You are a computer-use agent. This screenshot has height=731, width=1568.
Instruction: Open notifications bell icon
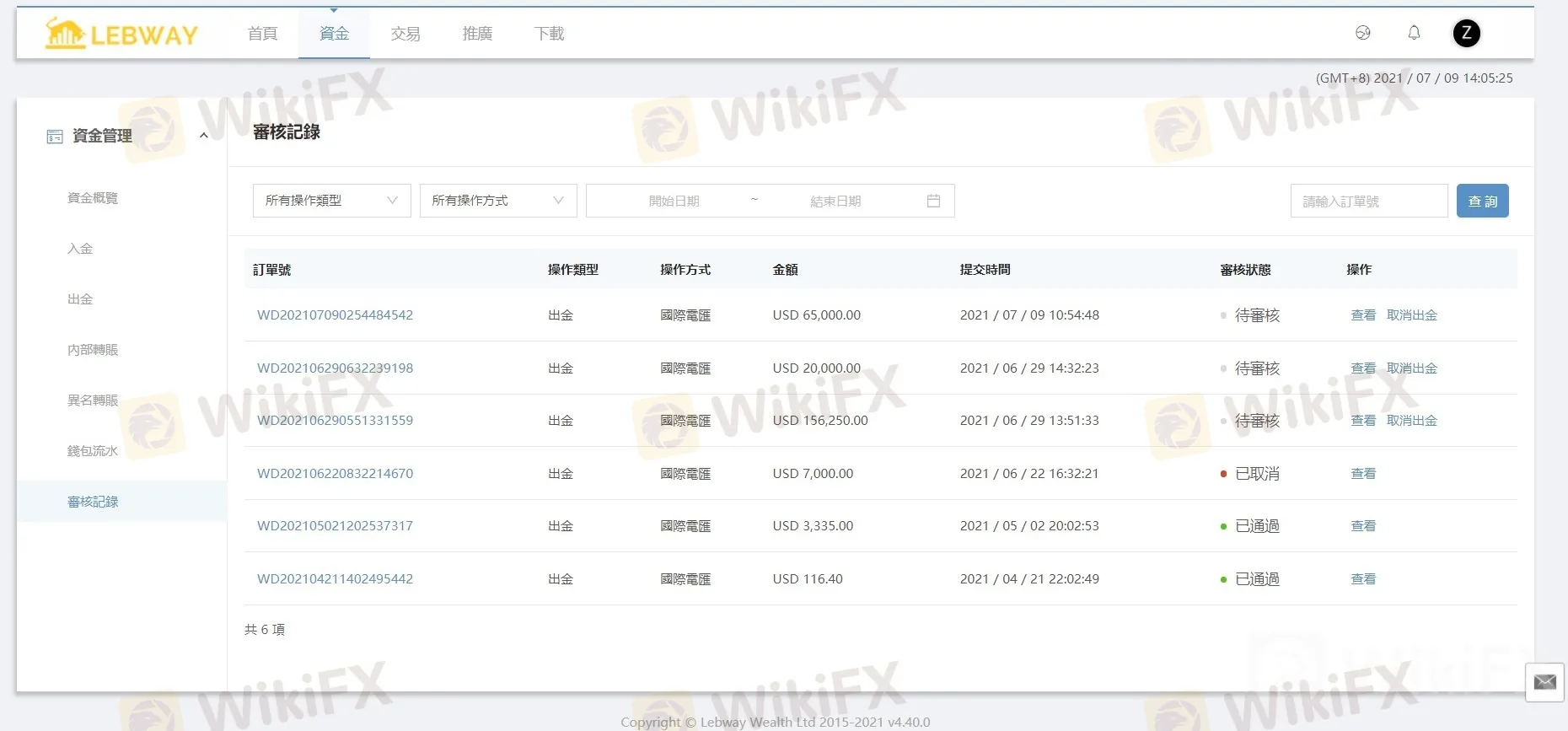1414,33
